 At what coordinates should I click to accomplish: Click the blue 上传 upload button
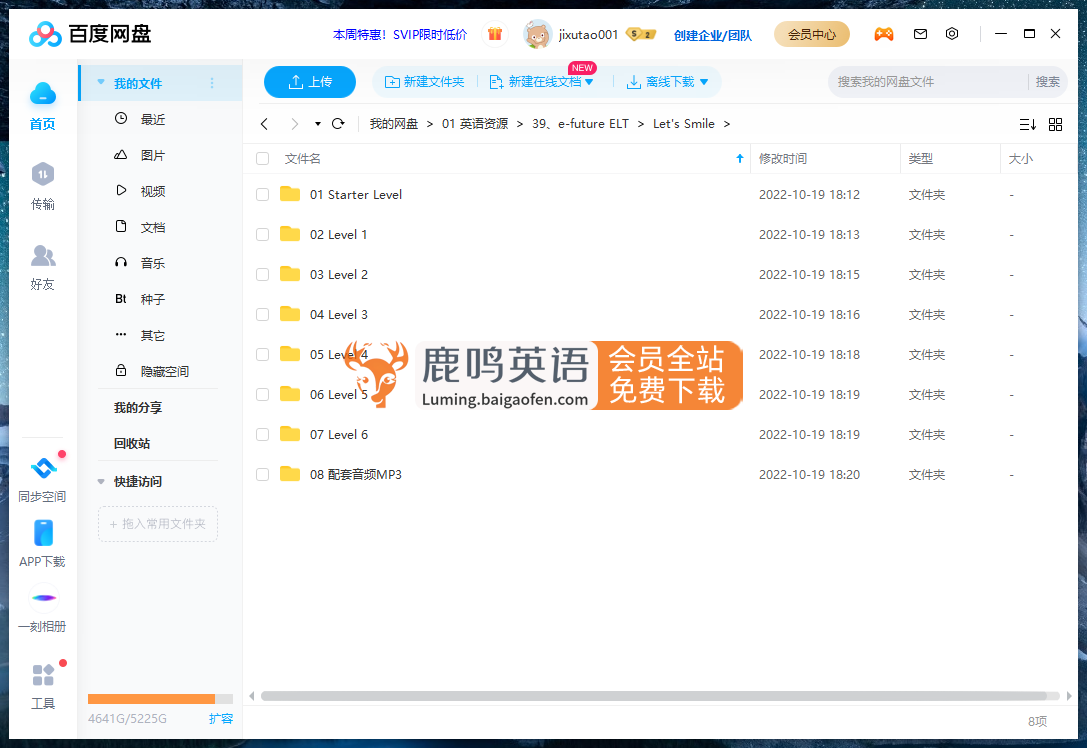pos(310,82)
